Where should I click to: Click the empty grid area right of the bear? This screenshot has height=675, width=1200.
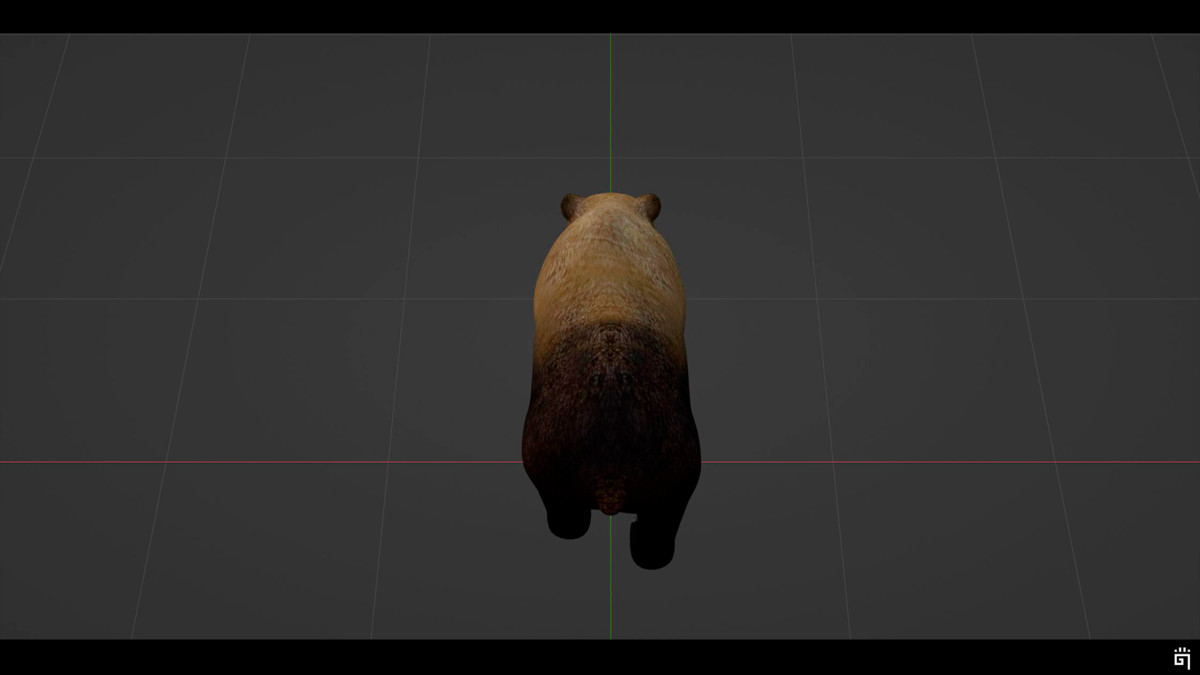pos(900,350)
